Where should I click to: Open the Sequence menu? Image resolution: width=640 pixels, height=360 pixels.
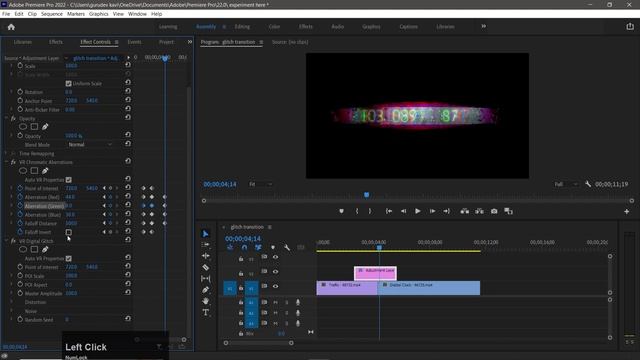click(52, 14)
